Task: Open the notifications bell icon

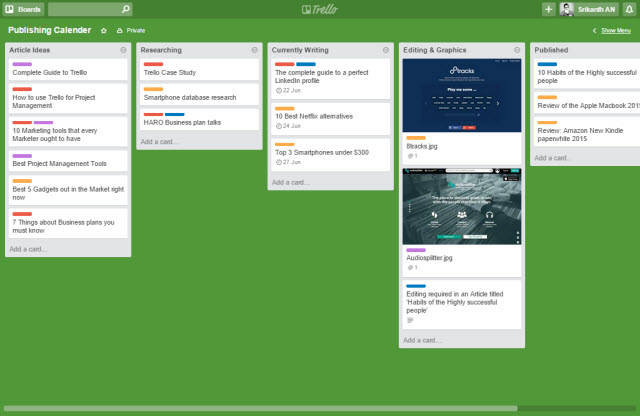Action: 629,9
